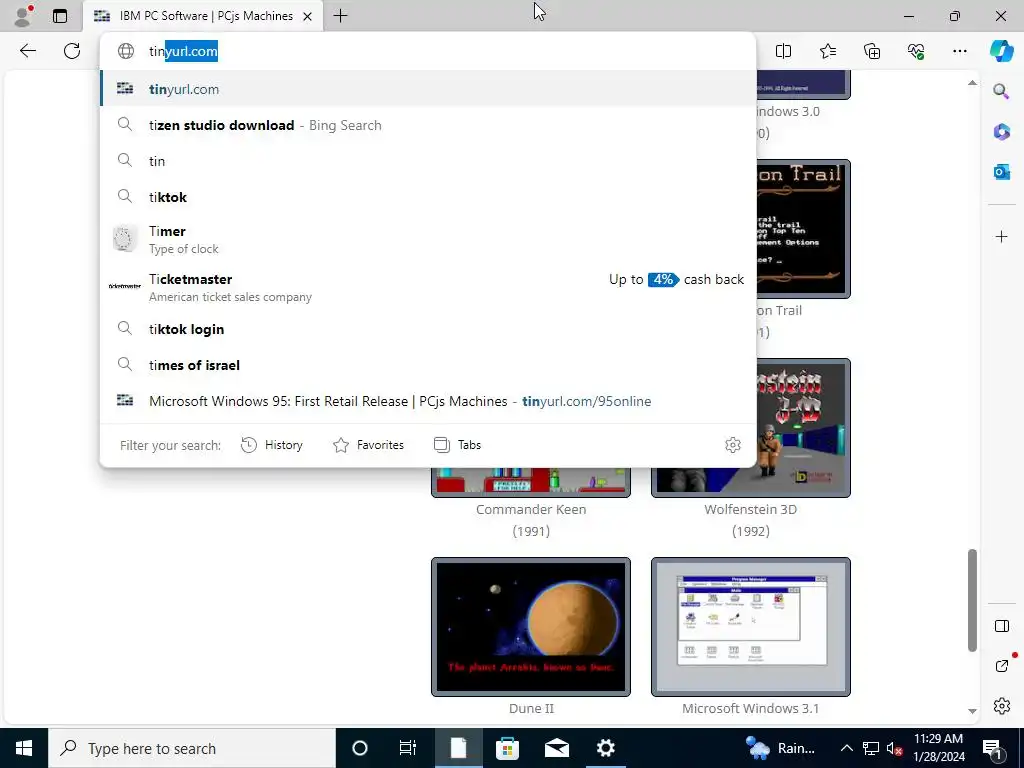The image size is (1024, 768).
Task: Open Collections icon in toolbar
Action: pos(872,51)
